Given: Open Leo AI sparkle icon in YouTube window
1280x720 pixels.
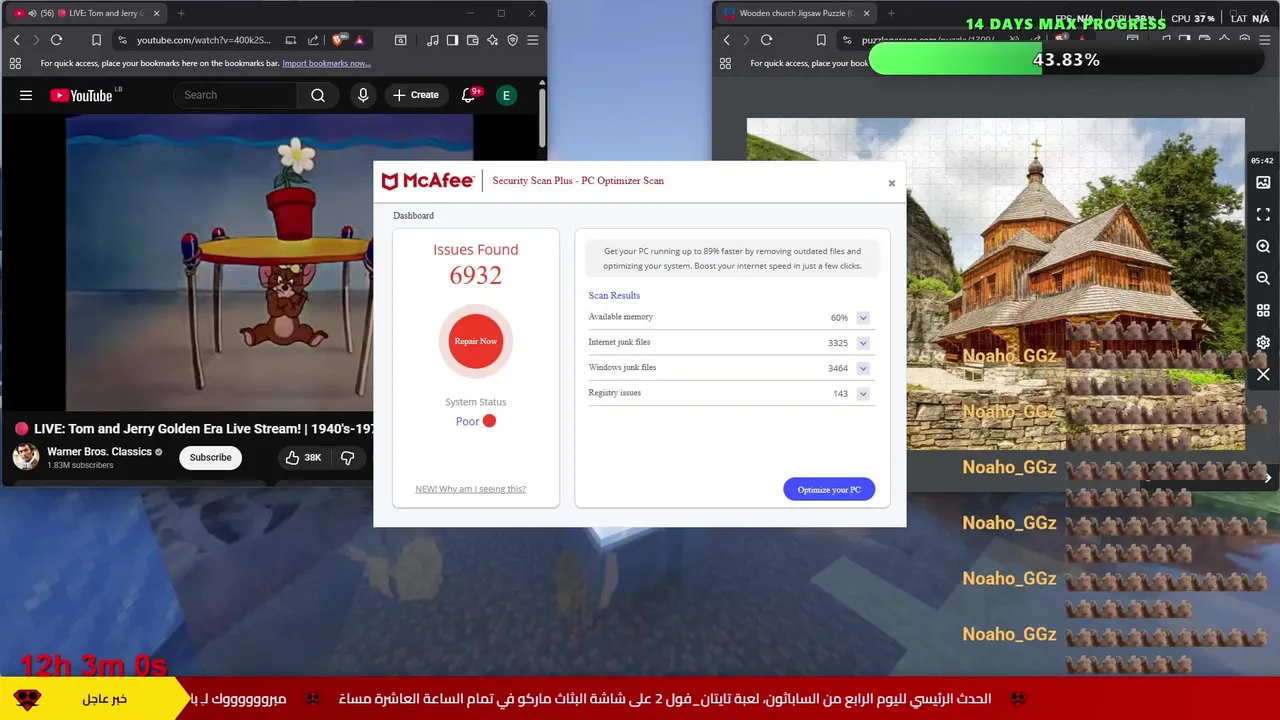Looking at the screenshot, I should pos(492,40).
